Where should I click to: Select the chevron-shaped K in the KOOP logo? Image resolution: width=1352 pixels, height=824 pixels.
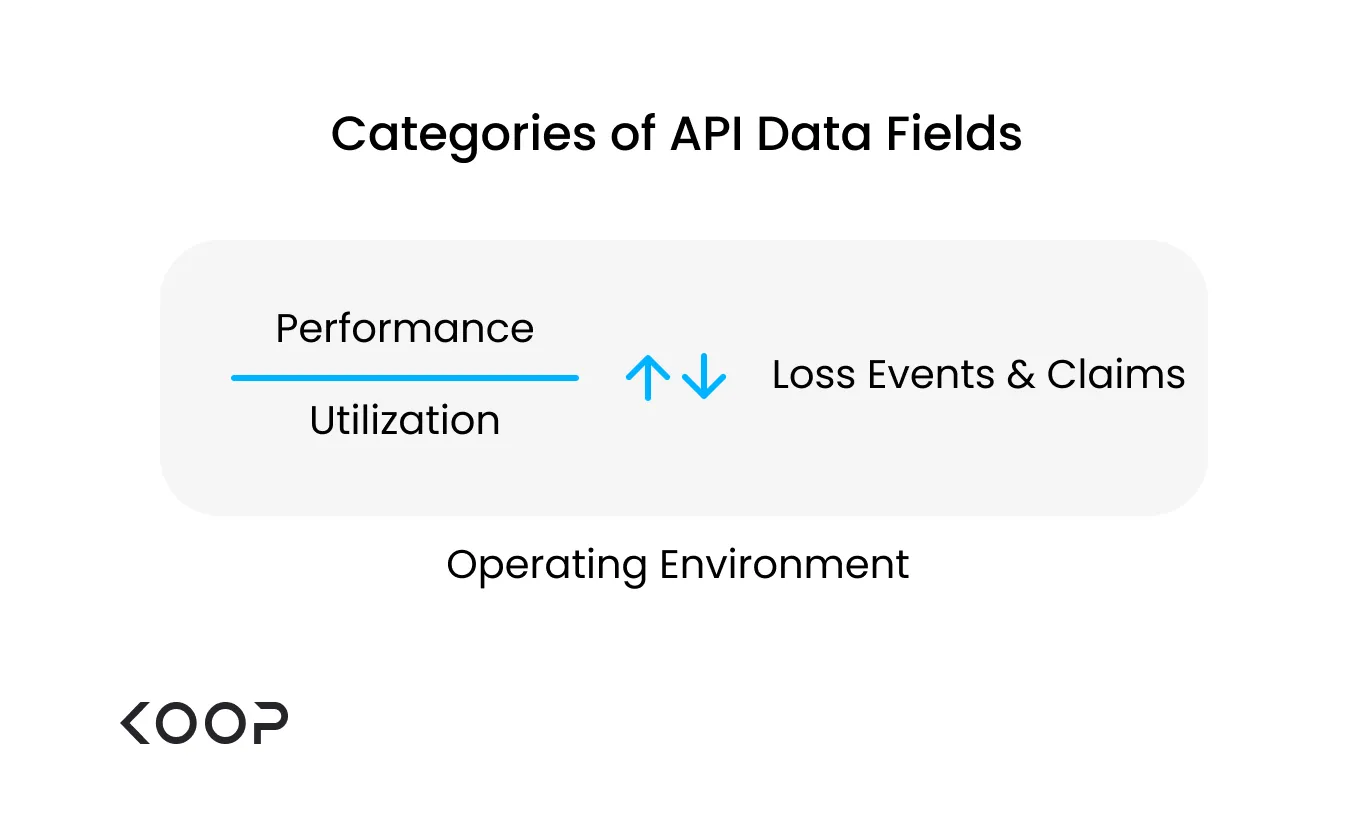(x=134, y=723)
